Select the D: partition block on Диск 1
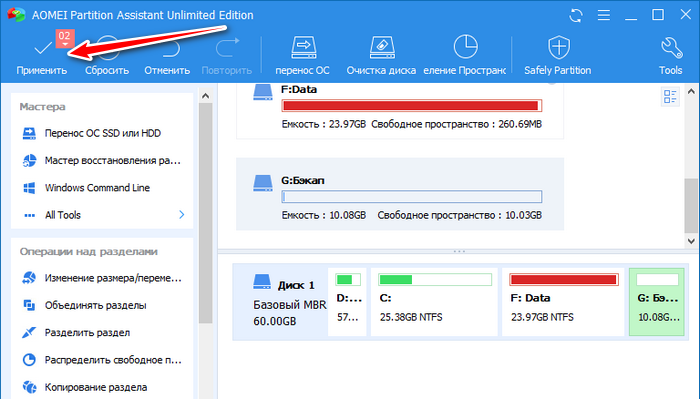This screenshot has width=700, height=399. pos(347,302)
